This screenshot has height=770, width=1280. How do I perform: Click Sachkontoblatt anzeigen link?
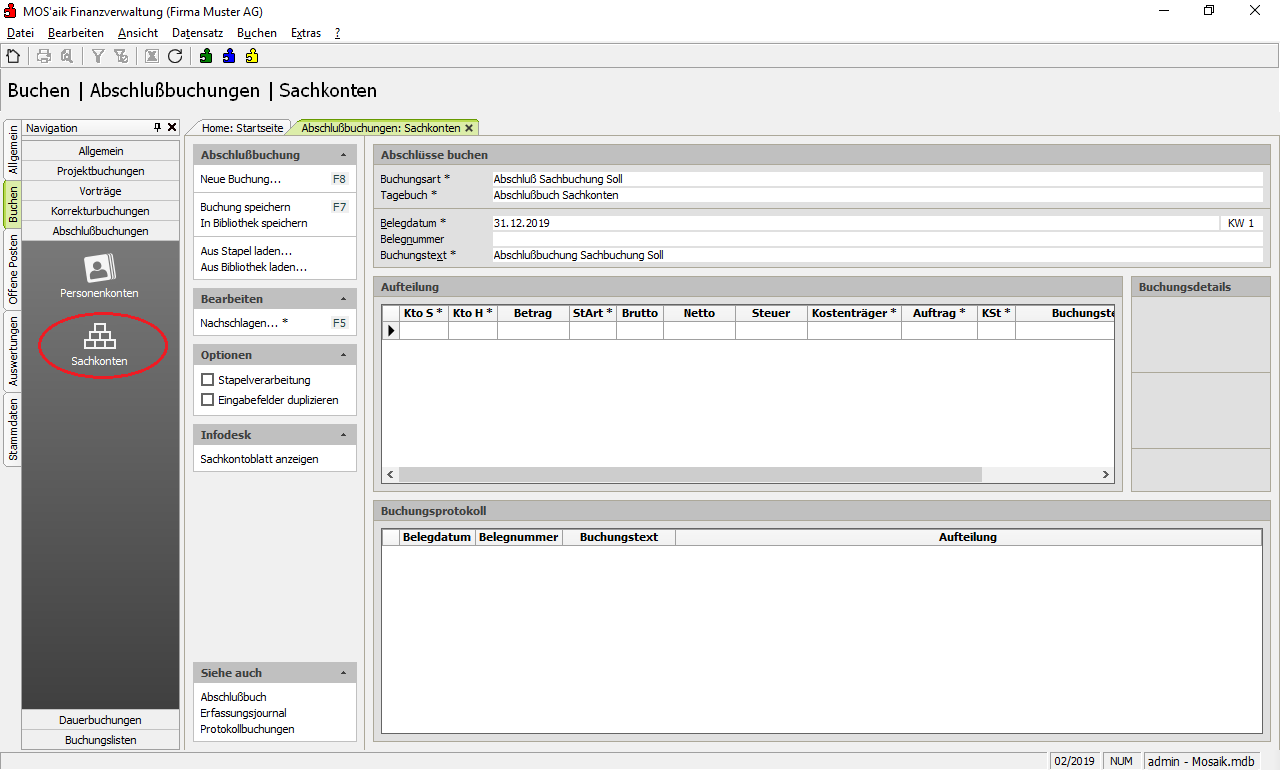click(259, 459)
